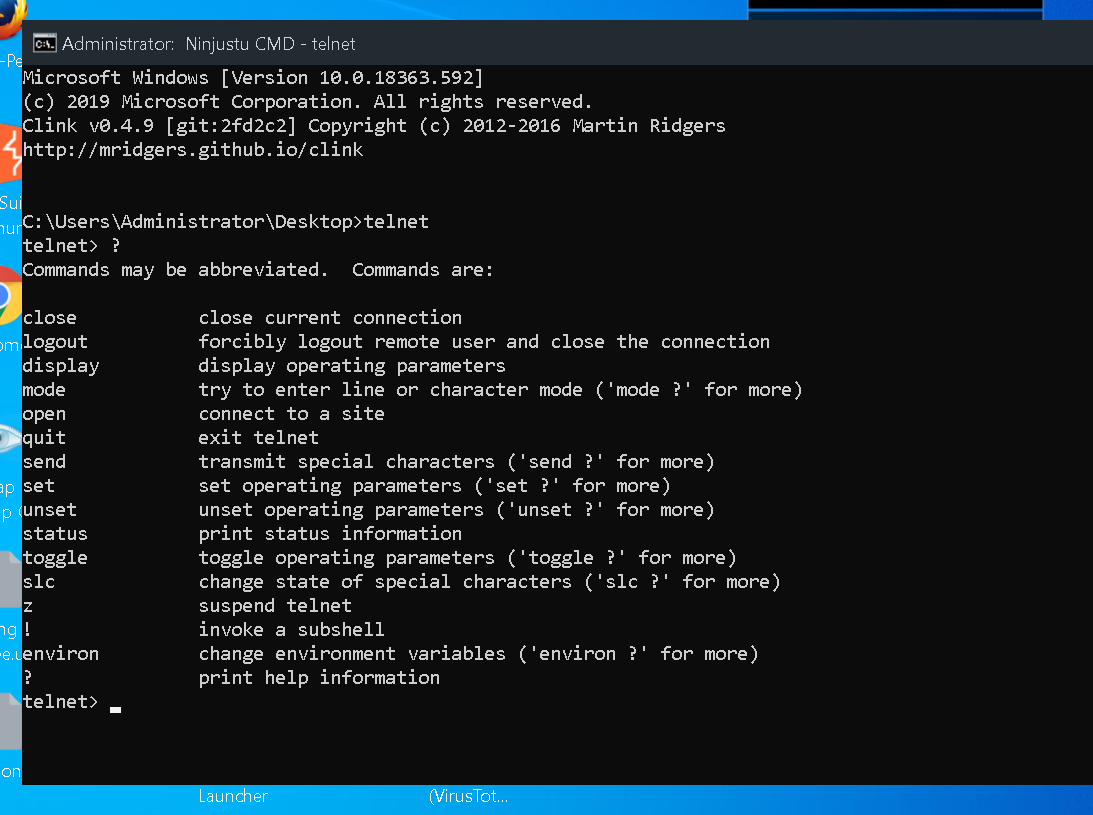This screenshot has height=815, width=1093.
Task: Click the CMD window icon in title bar
Action: [45, 44]
